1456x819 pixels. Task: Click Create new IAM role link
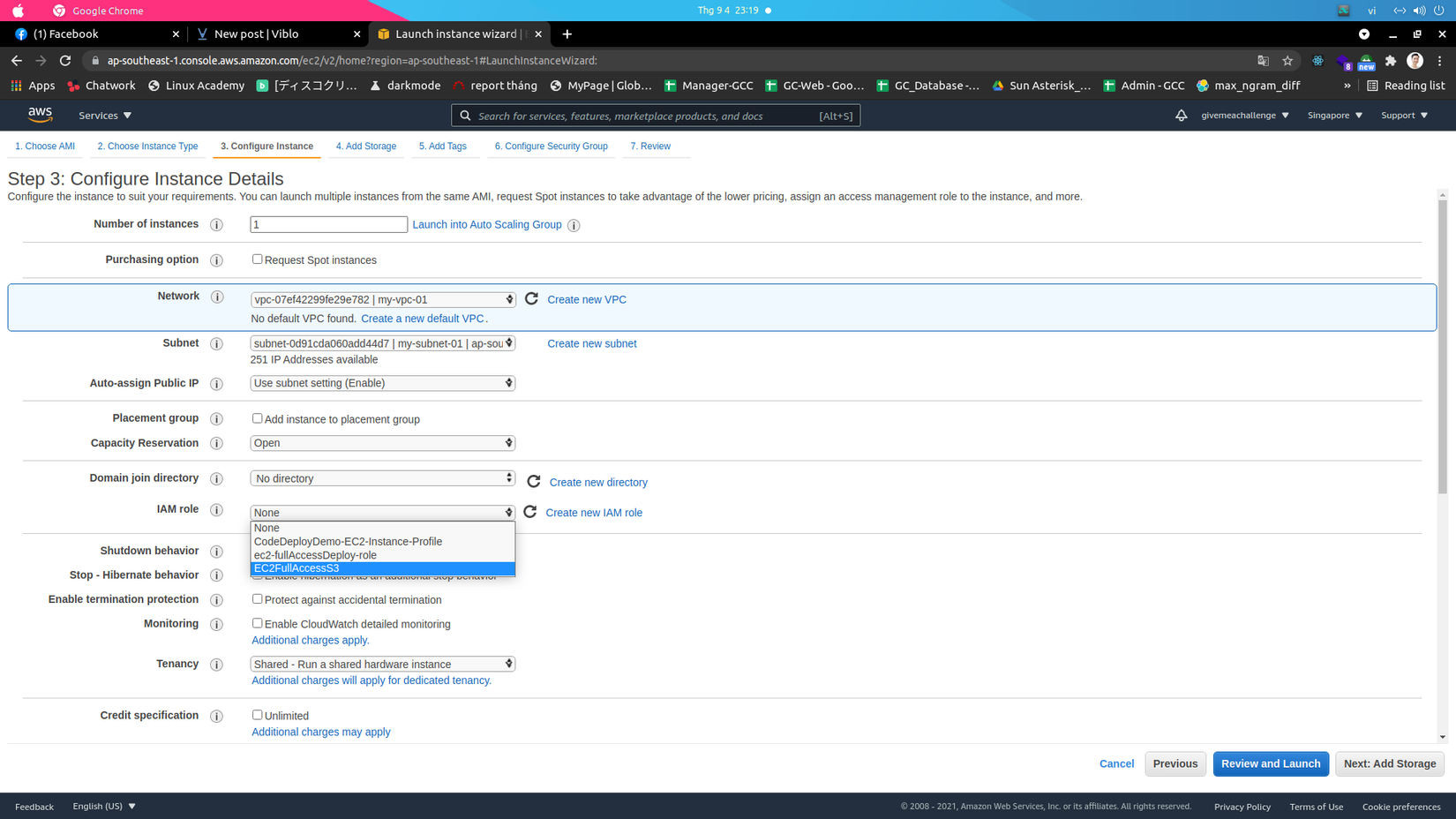[x=594, y=512]
